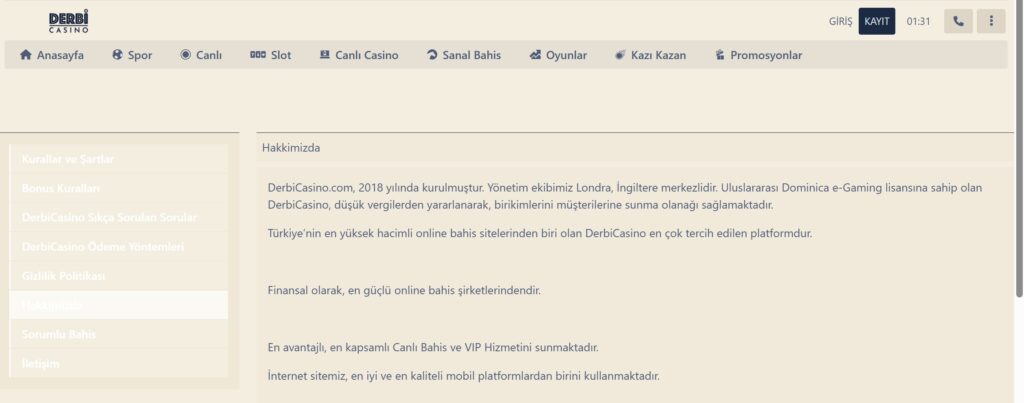Open DerbiCasino Ödeme Yöntemleri

click(x=119, y=247)
